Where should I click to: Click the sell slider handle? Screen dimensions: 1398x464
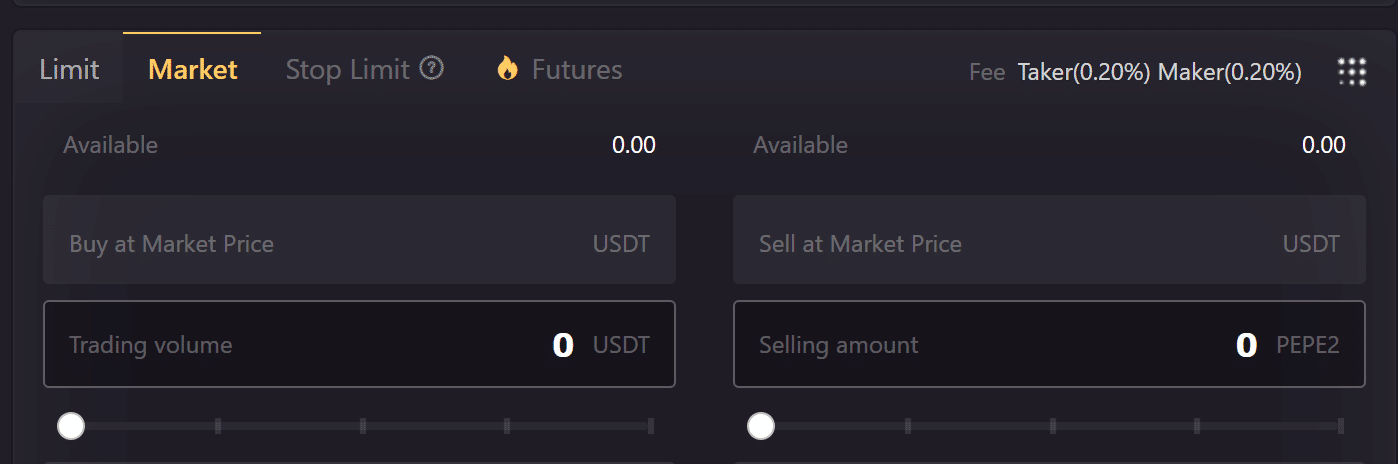point(761,427)
